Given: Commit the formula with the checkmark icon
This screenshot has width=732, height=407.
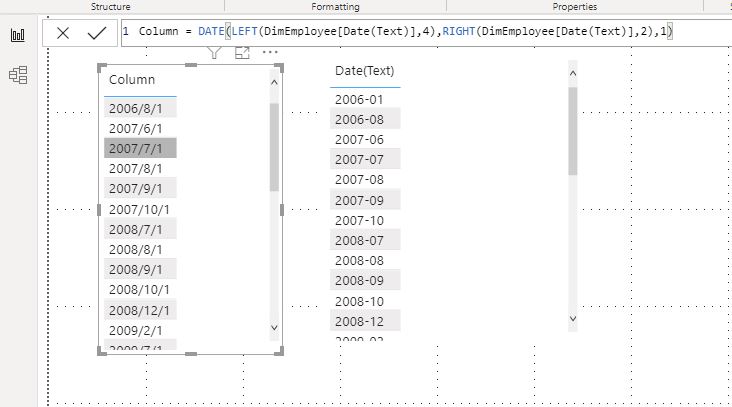Looking at the screenshot, I should [x=97, y=33].
